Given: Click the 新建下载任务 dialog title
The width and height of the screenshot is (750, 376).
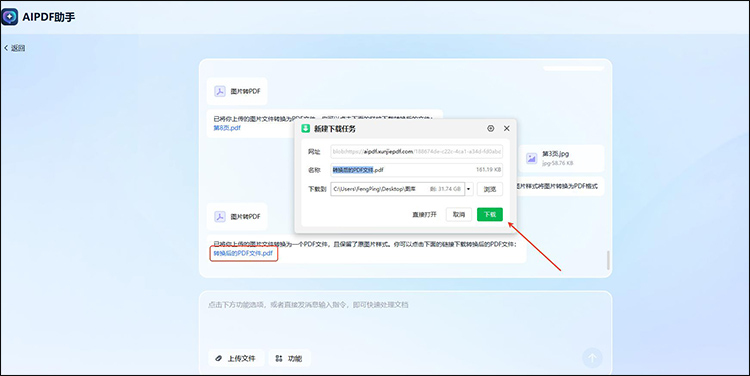Looking at the screenshot, I should click(334, 129).
